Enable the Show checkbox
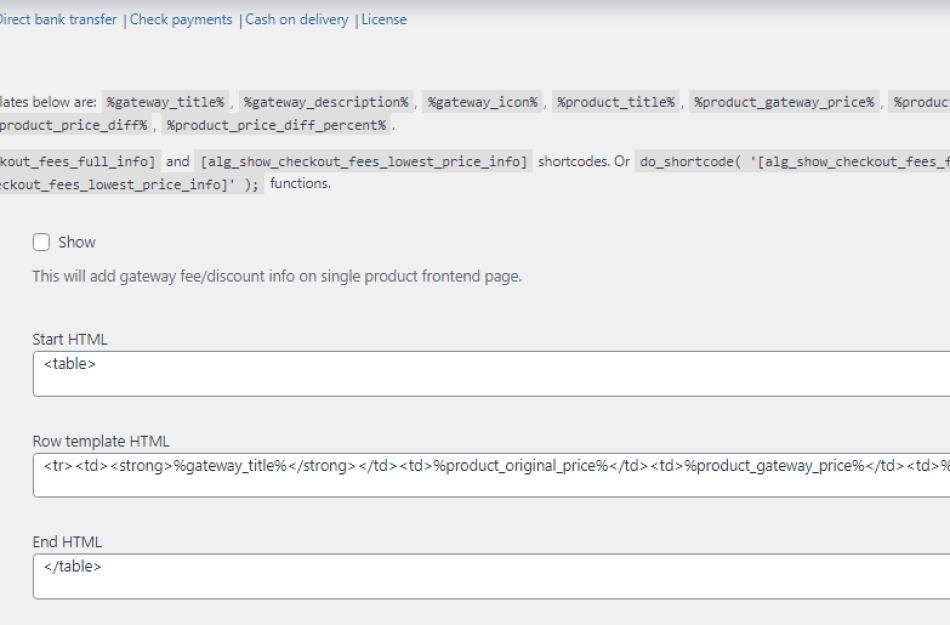This screenshot has height=625, width=950. click(41, 242)
